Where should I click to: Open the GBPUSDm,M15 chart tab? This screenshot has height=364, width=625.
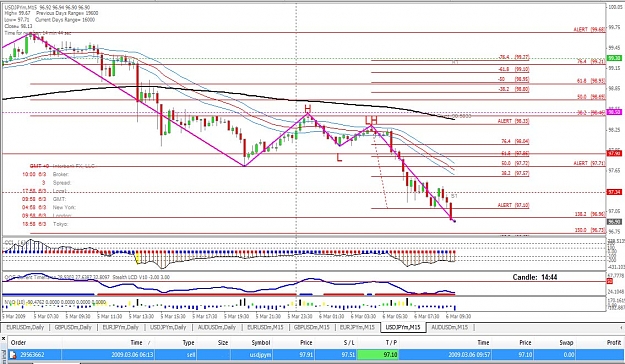point(312,327)
